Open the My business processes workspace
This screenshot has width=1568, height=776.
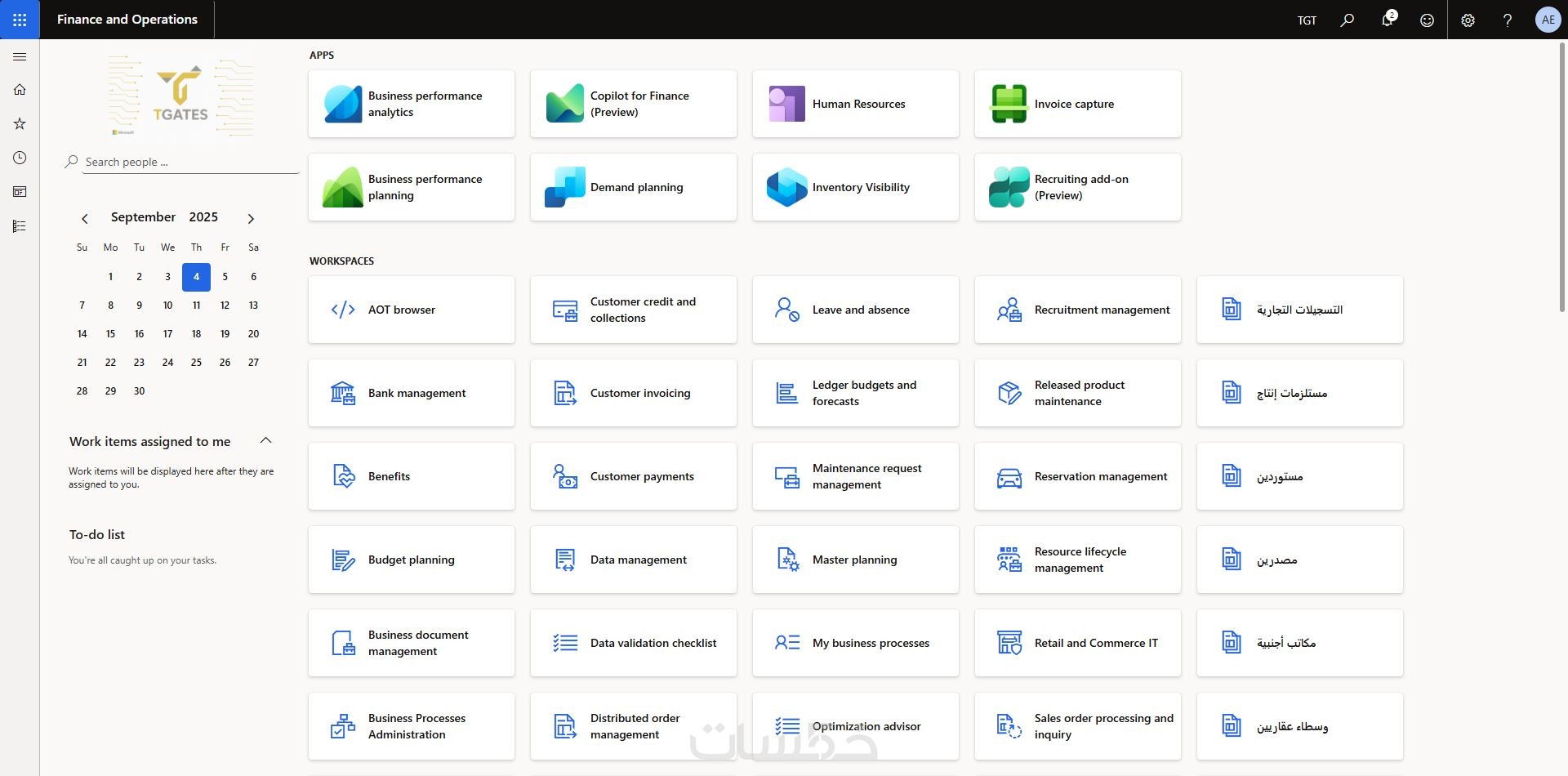(x=856, y=643)
